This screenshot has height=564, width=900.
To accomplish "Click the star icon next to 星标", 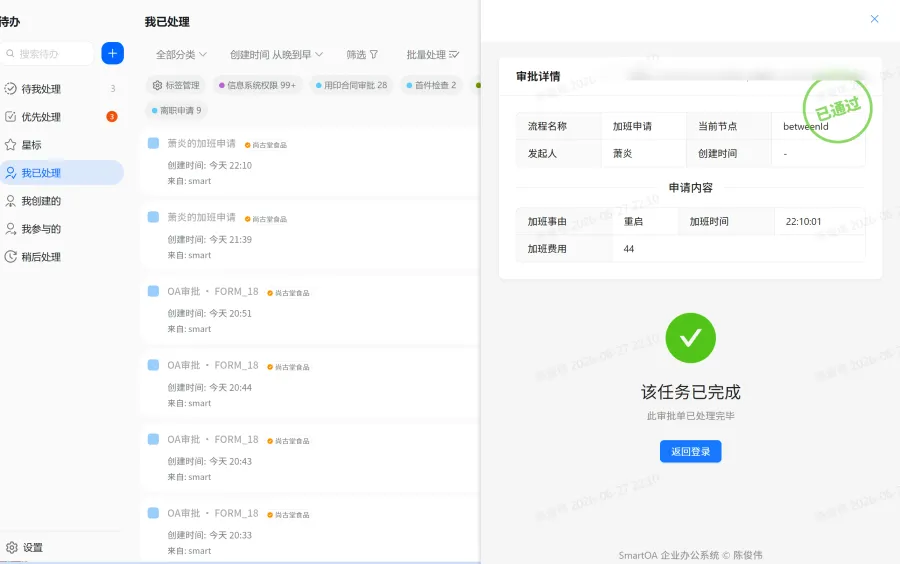I will click(10, 145).
